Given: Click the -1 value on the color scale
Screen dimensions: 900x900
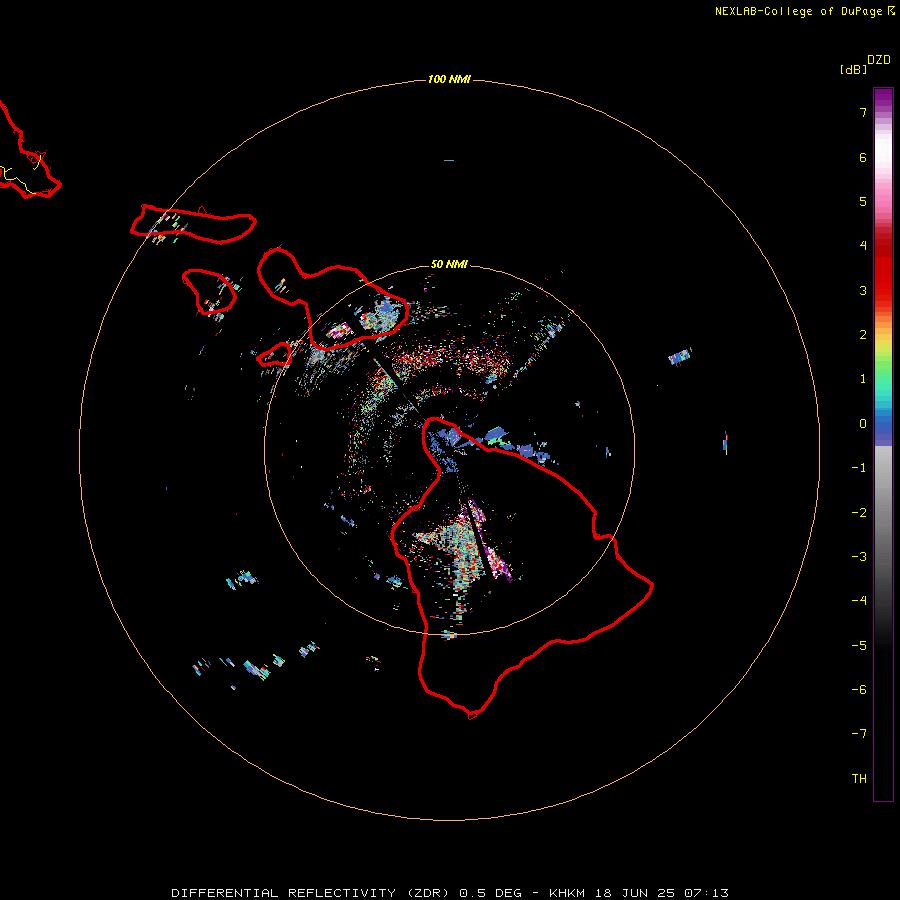Looking at the screenshot, I should (x=859, y=468).
